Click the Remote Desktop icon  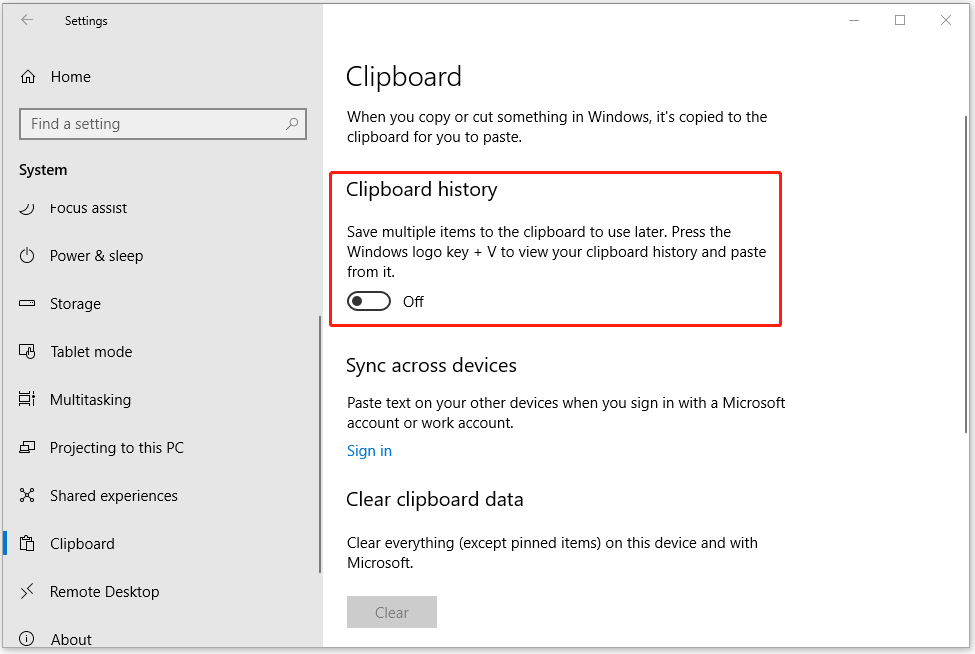tap(27, 591)
